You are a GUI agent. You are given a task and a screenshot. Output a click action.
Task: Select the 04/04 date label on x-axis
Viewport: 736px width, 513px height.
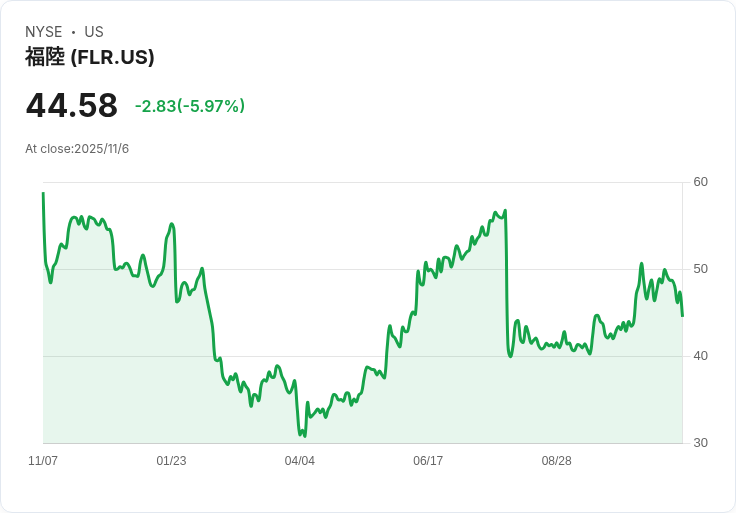[x=300, y=461]
